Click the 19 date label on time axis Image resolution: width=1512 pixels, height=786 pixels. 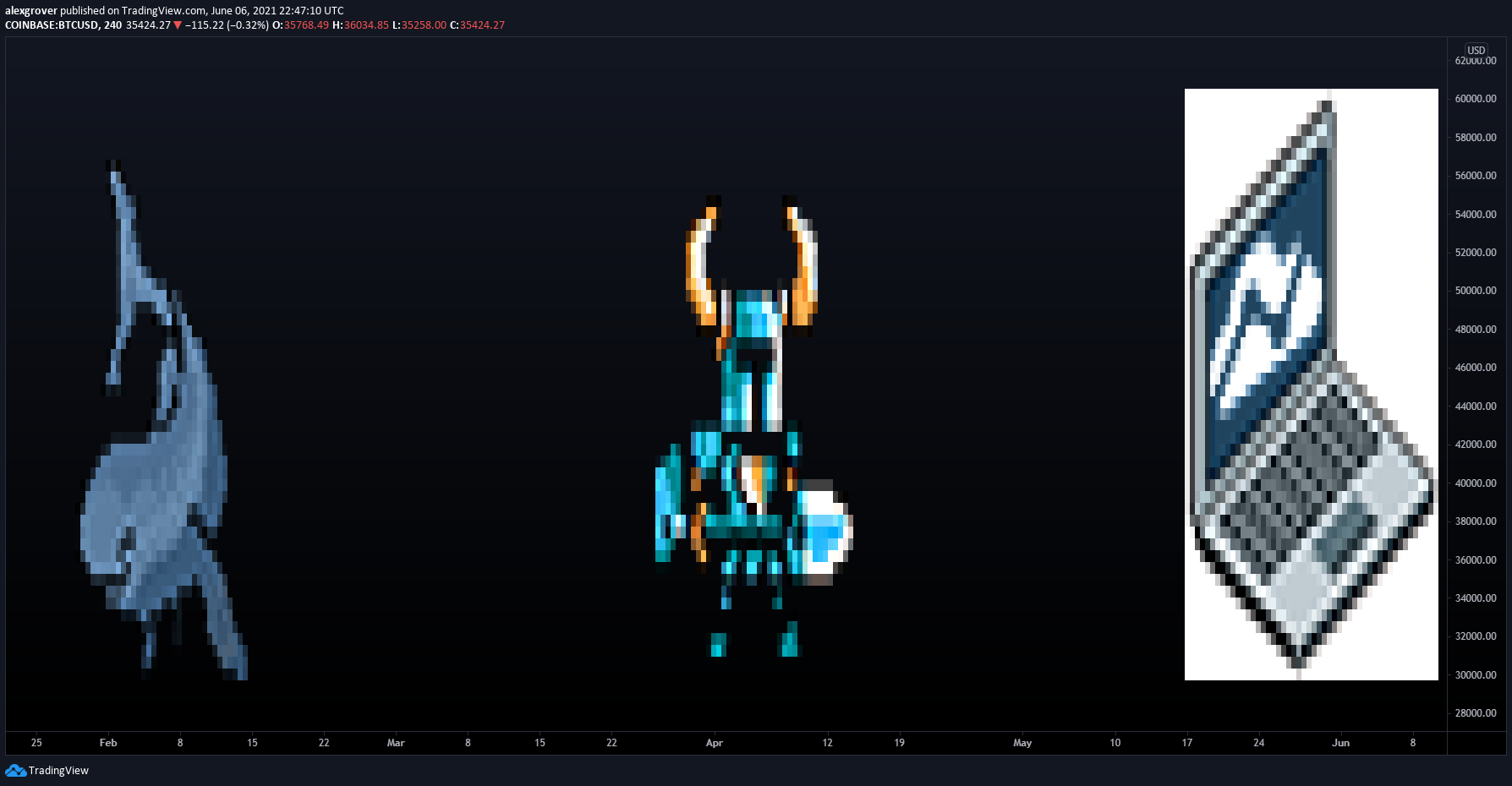900,743
